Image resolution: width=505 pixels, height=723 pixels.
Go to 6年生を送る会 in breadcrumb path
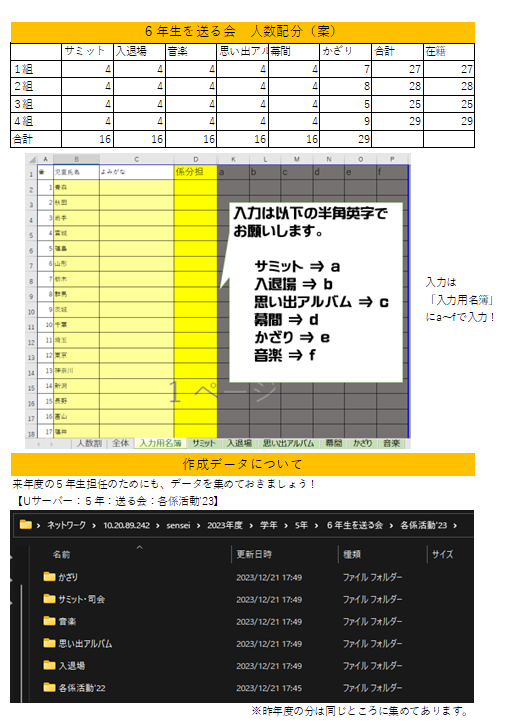pos(355,525)
